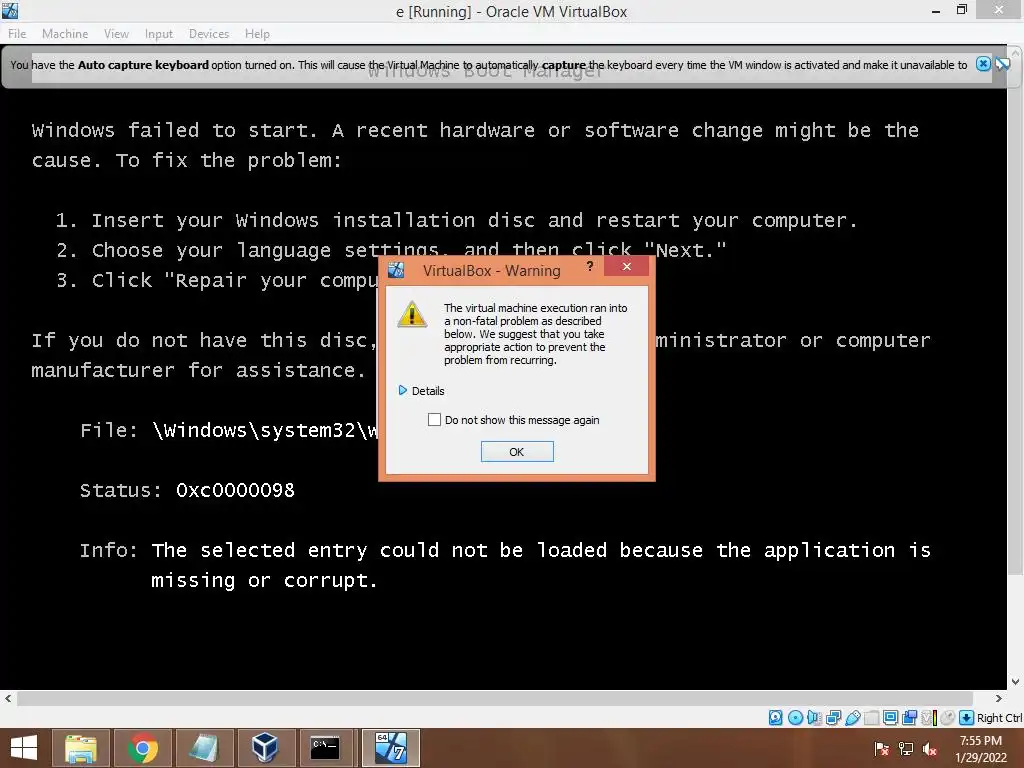
Task: Click the USB devices status icon
Action: point(852,718)
